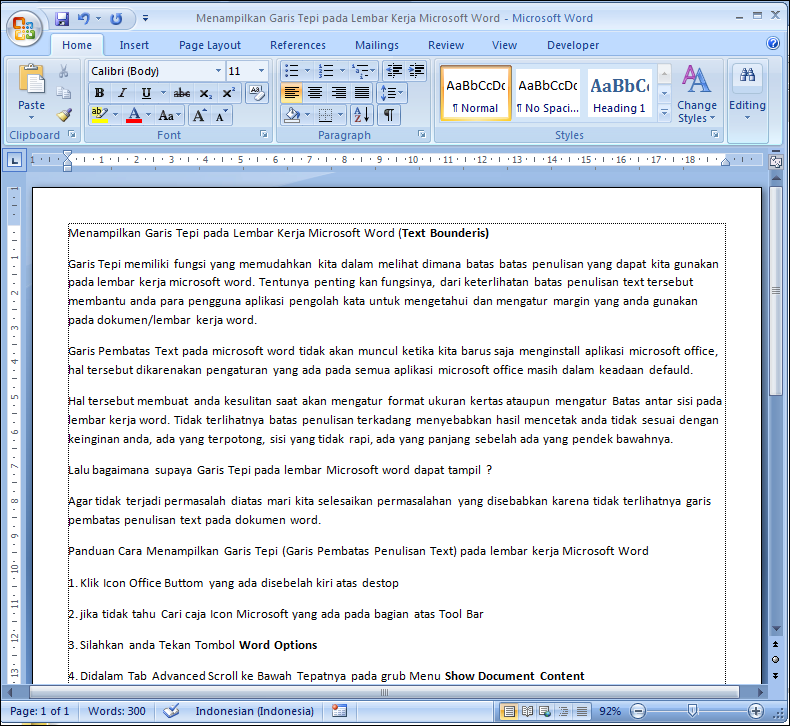This screenshot has height=726, width=790.
Task: Zoom in with the plus button
Action: point(755,711)
